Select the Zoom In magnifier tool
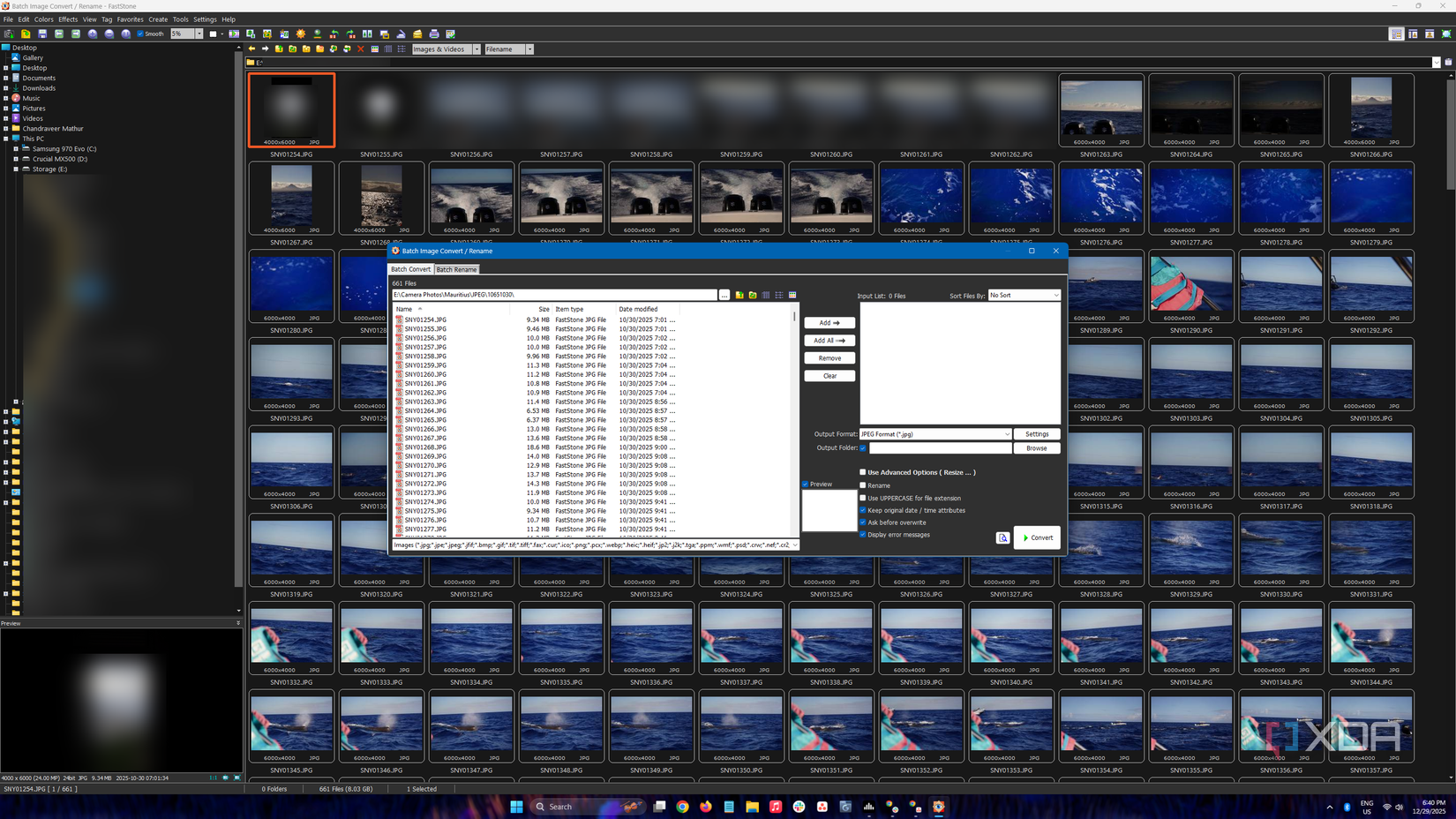The height and width of the screenshot is (819, 1456). 93,34
